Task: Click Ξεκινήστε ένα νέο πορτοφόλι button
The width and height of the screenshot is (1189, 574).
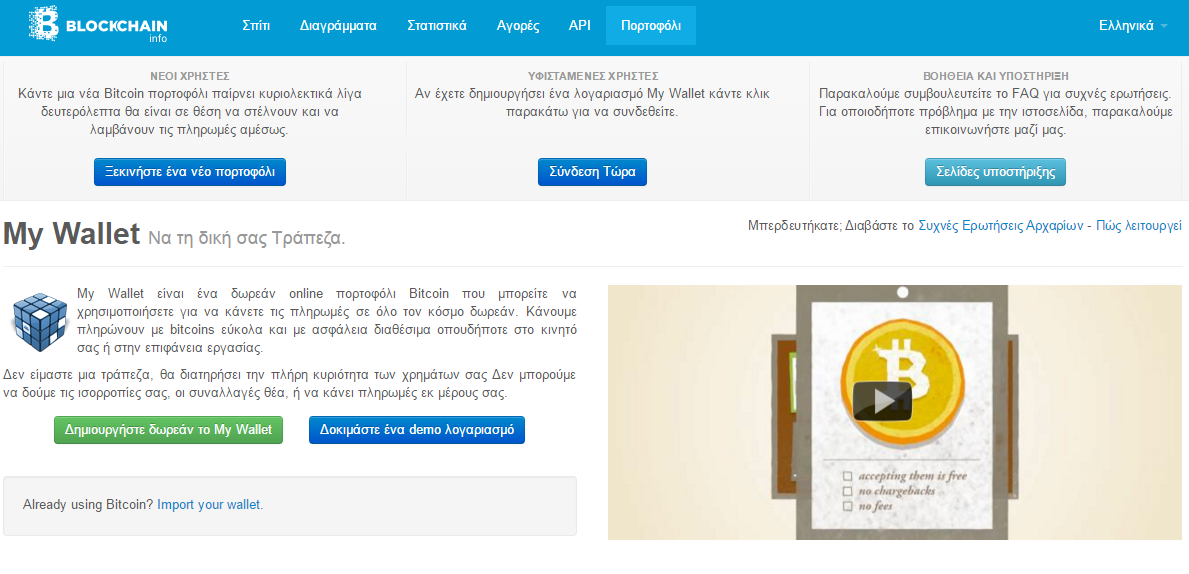Action: coord(190,172)
